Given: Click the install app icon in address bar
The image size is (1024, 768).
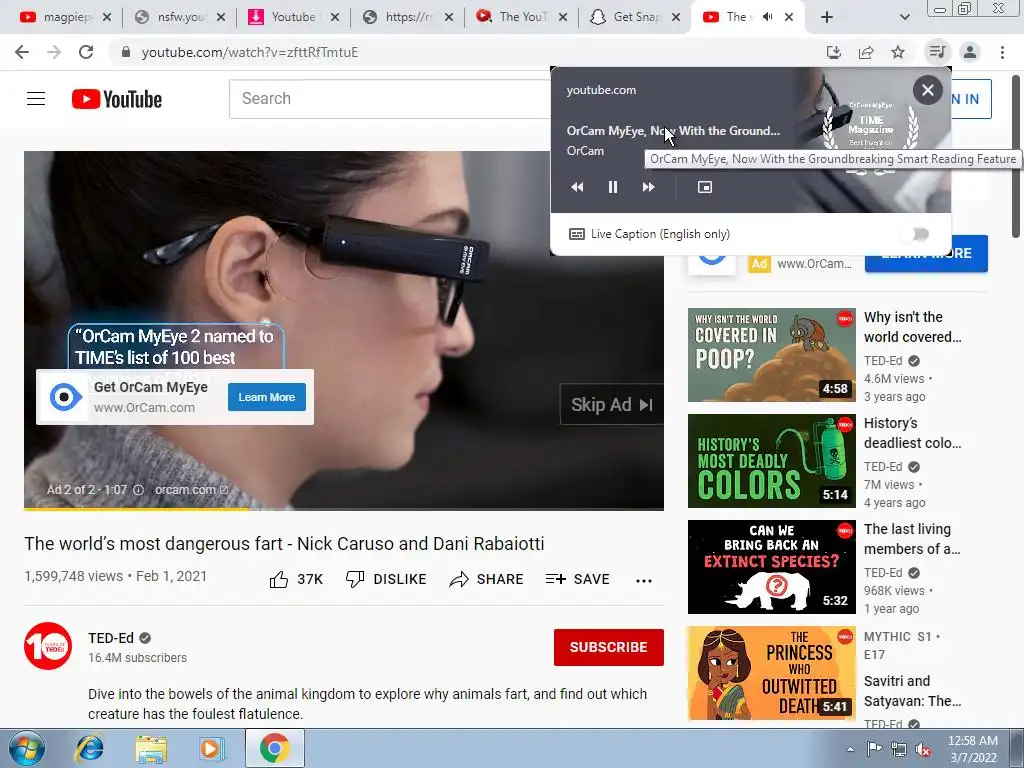Looking at the screenshot, I should point(834,52).
